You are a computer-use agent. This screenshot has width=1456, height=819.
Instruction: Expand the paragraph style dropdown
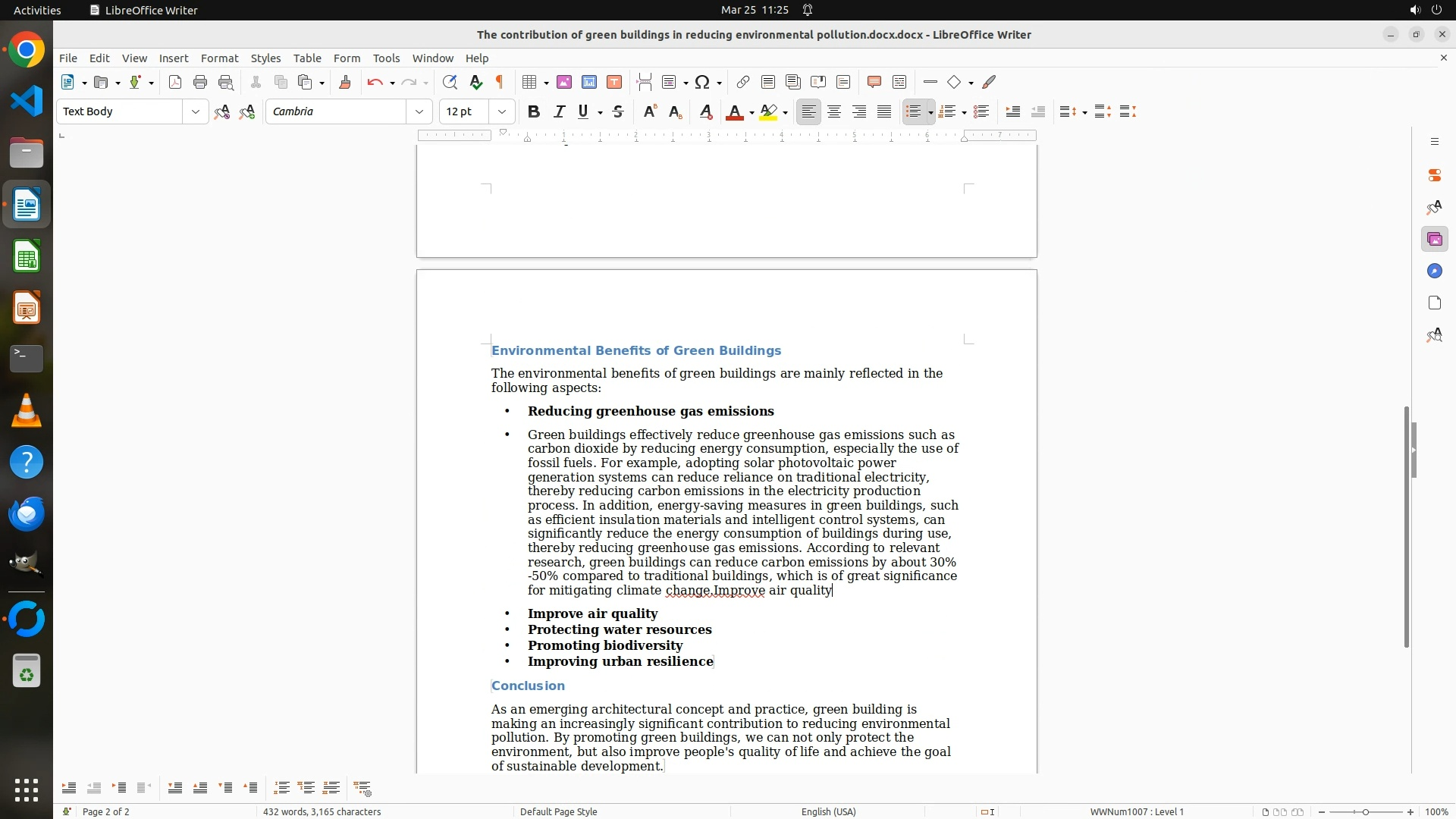point(196,112)
